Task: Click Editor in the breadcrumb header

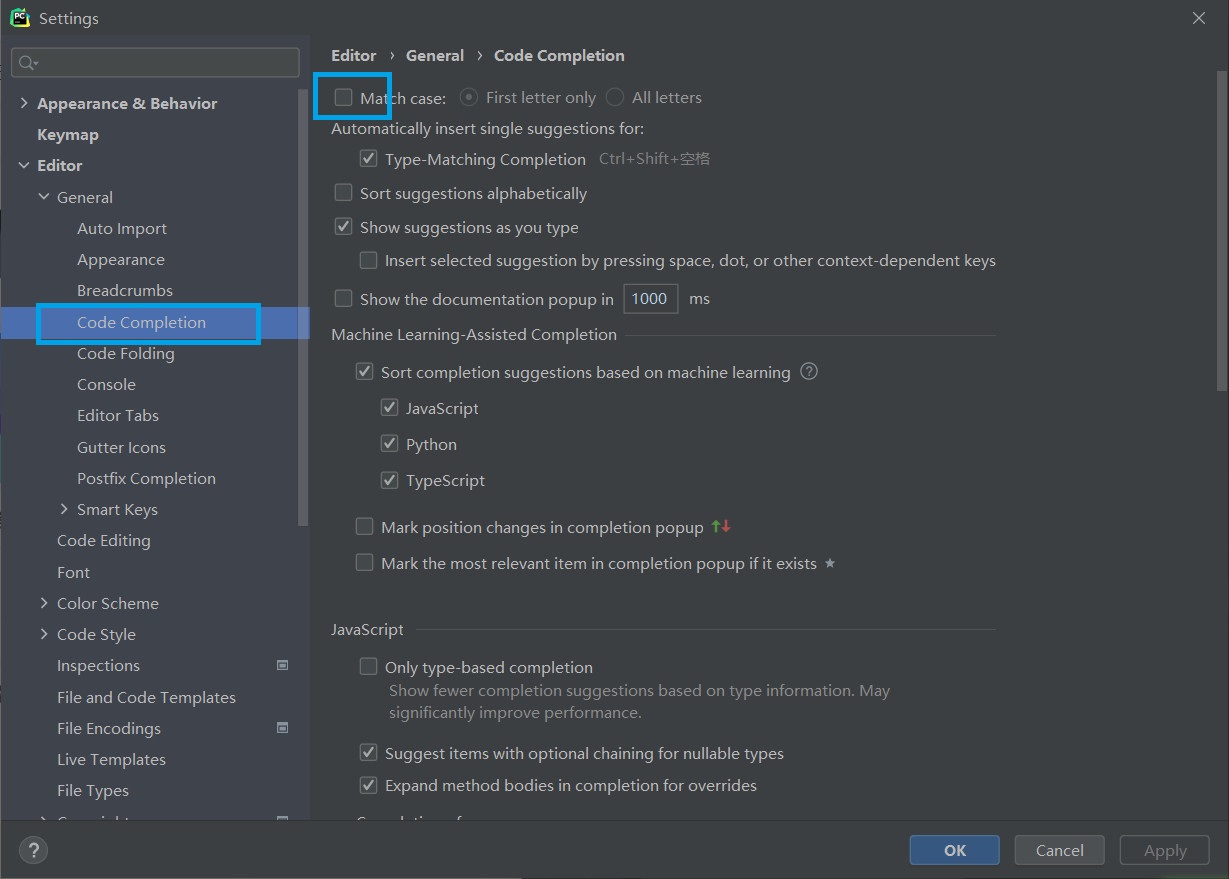Action: [354, 55]
